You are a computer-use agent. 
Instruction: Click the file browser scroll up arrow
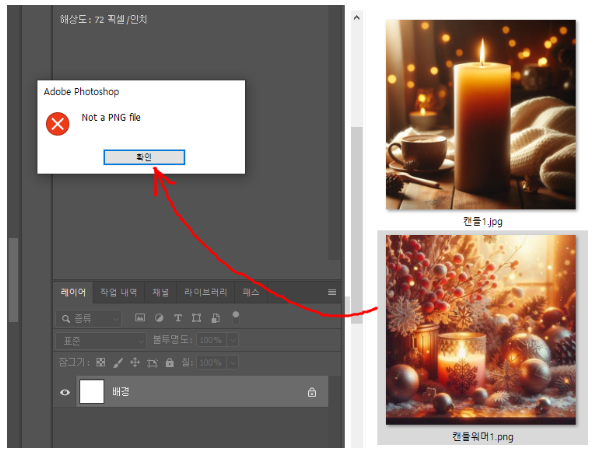pyautogui.click(x=357, y=17)
